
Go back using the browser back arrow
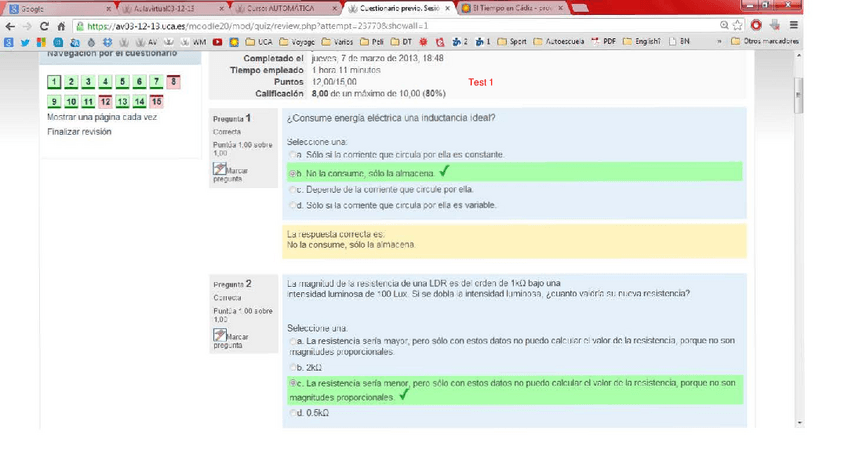coord(10,26)
